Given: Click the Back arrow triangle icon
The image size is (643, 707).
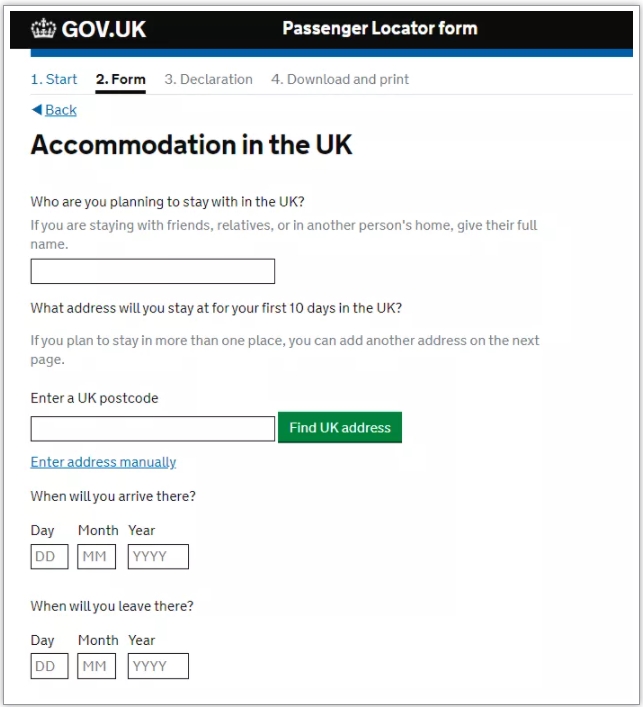Looking at the screenshot, I should [37, 109].
